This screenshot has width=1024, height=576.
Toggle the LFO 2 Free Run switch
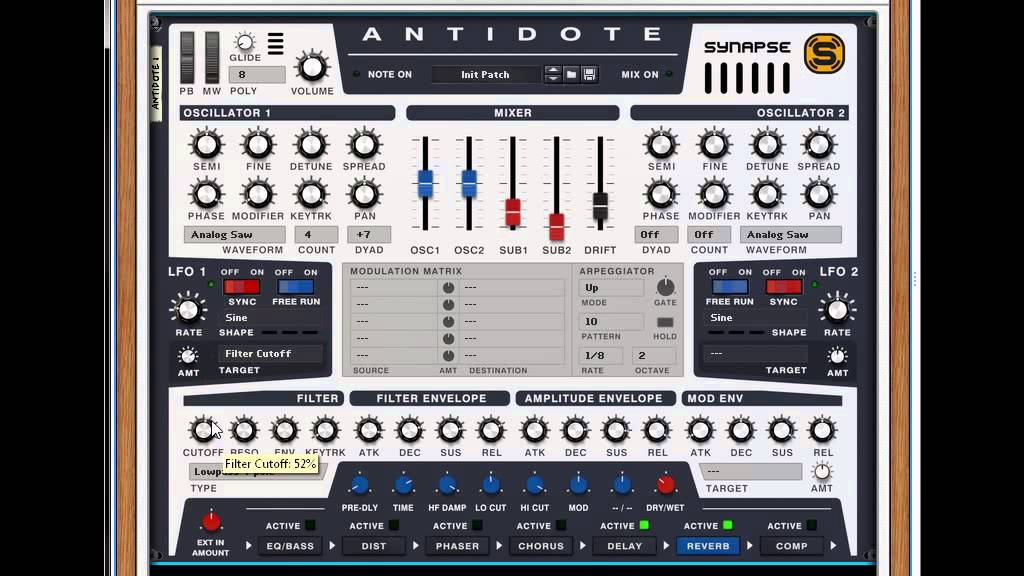[x=729, y=287]
